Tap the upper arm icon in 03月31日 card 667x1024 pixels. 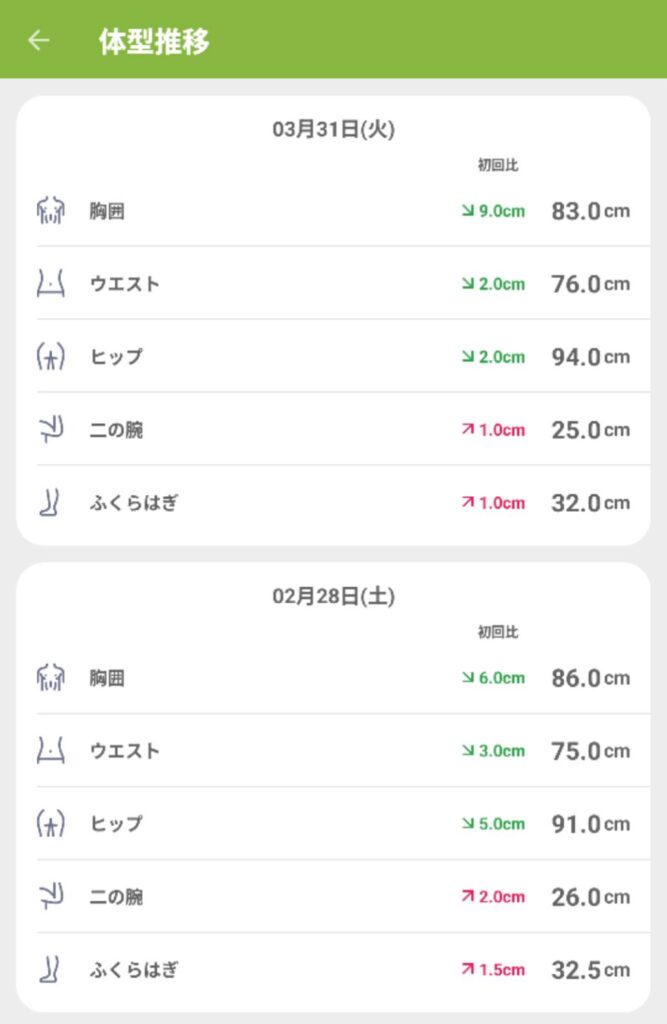click(x=50, y=430)
